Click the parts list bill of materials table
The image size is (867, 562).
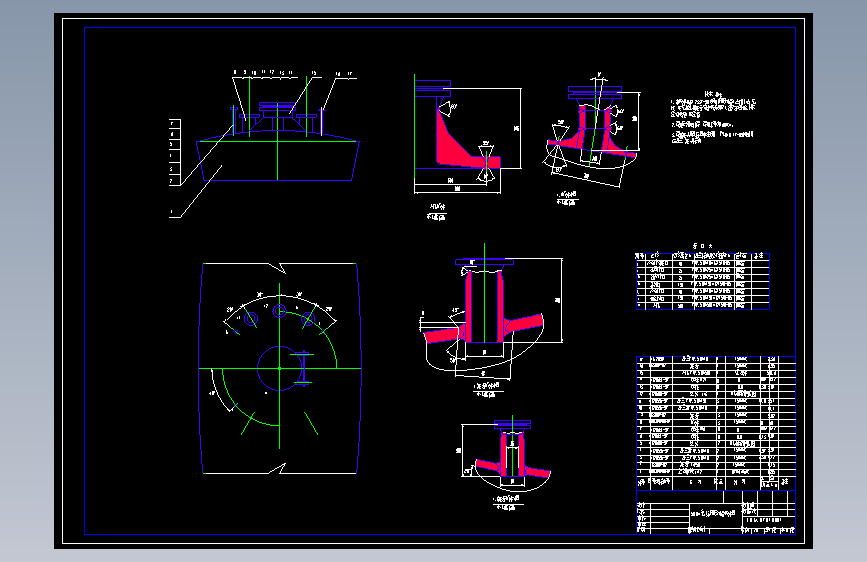click(x=715, y=423)
